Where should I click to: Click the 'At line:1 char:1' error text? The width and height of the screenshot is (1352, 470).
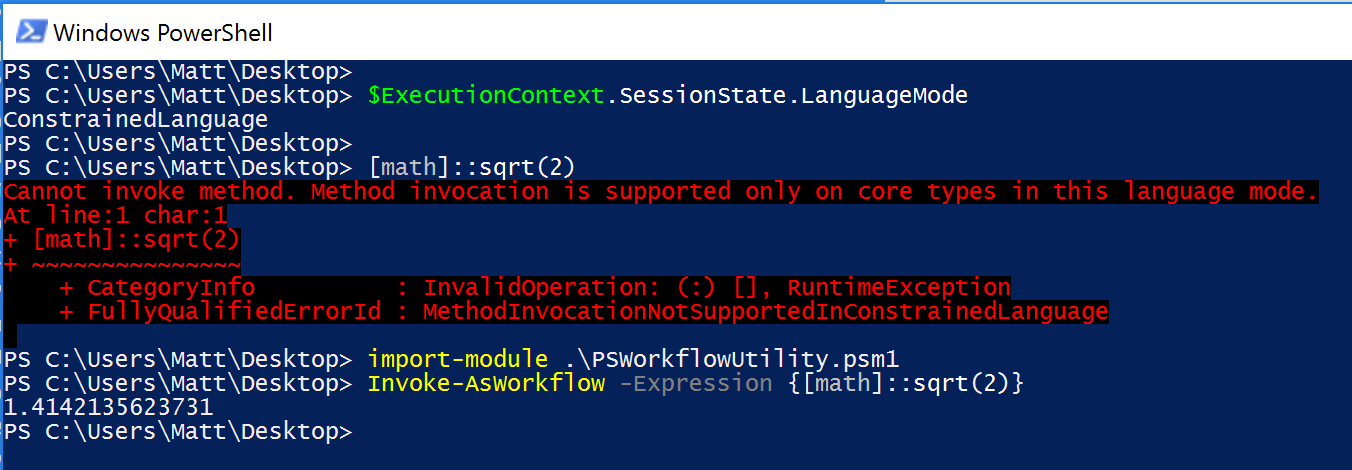116,215
